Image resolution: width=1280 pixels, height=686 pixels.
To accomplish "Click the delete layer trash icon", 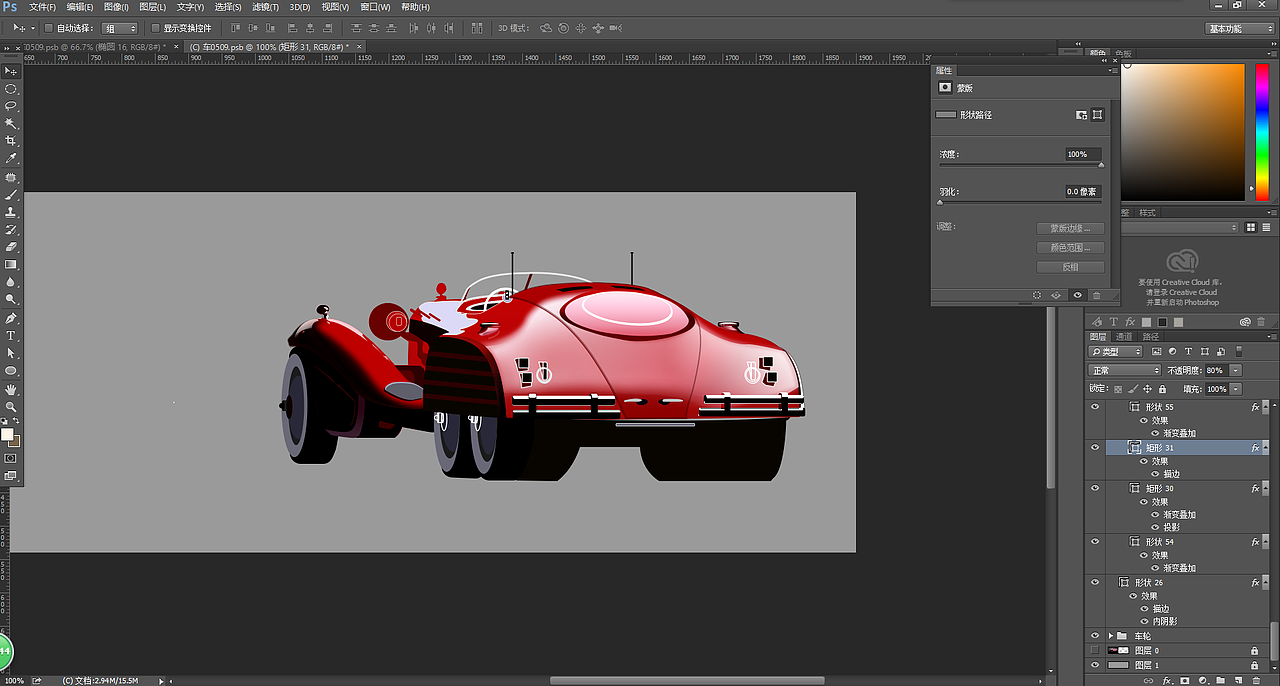I will (x=1256, y=680).
